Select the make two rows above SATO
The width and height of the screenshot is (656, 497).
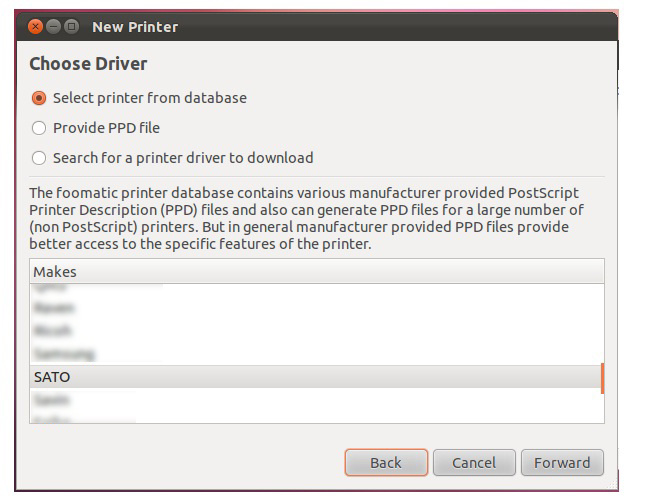[x=52, y=331]
